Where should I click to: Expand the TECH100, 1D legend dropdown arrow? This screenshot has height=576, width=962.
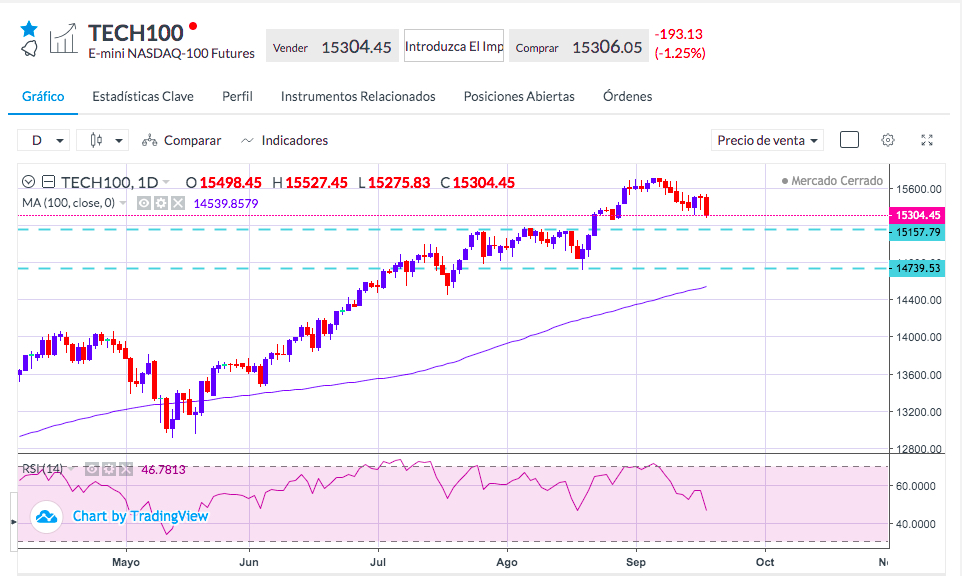click(x=166, y=182)
